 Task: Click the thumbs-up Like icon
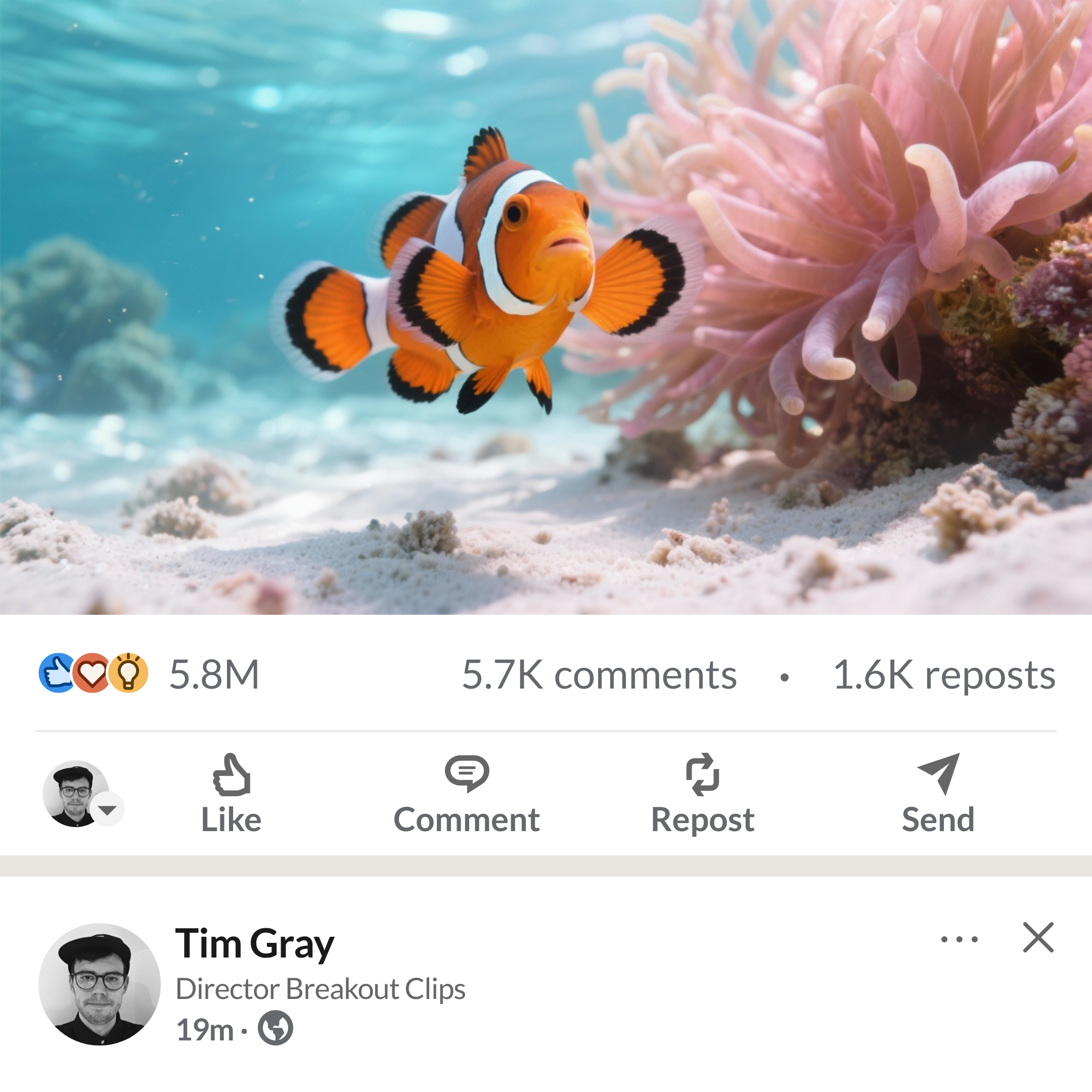coord(231,775)
